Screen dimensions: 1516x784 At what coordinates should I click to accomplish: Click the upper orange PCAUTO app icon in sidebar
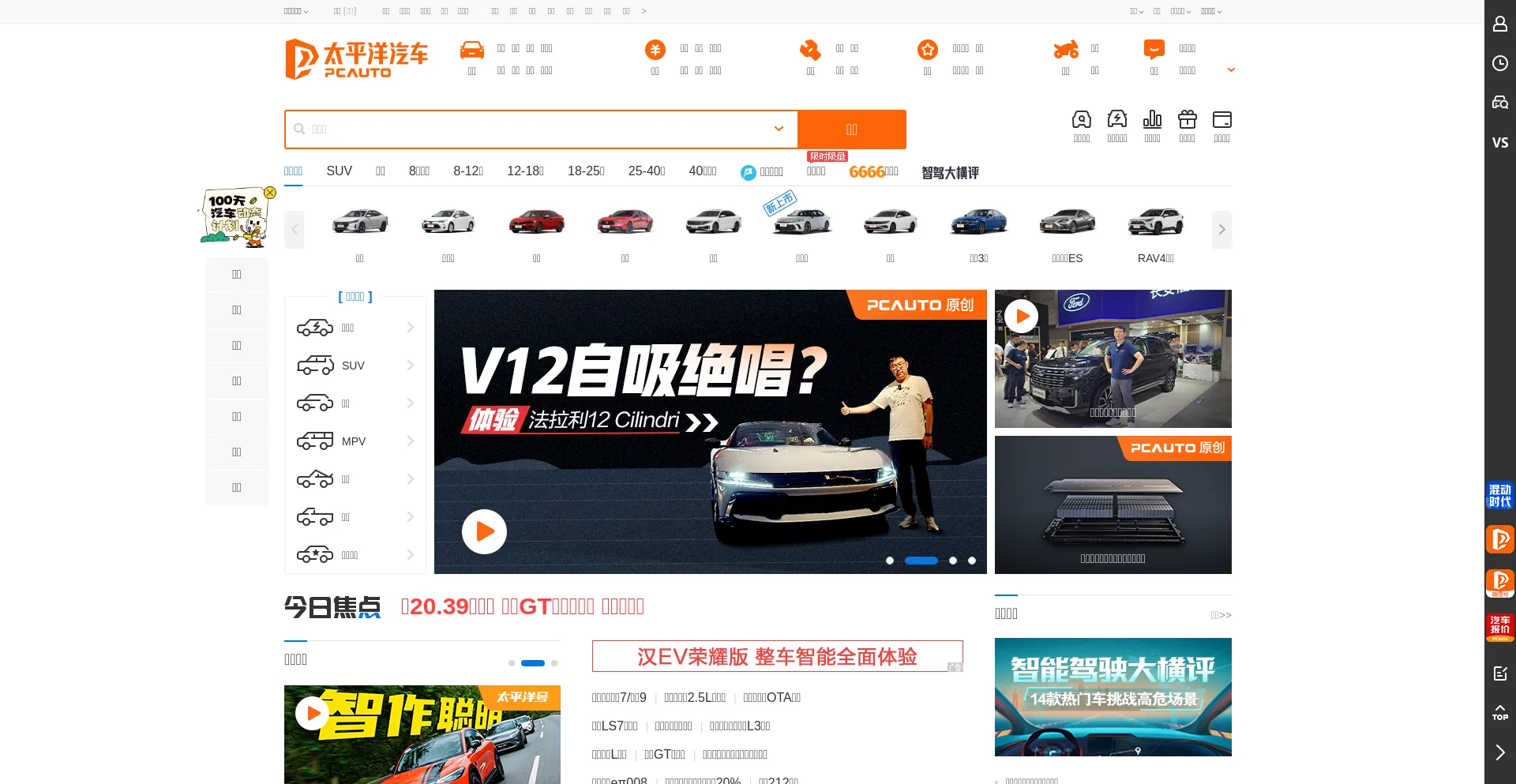coord(1499,539)
